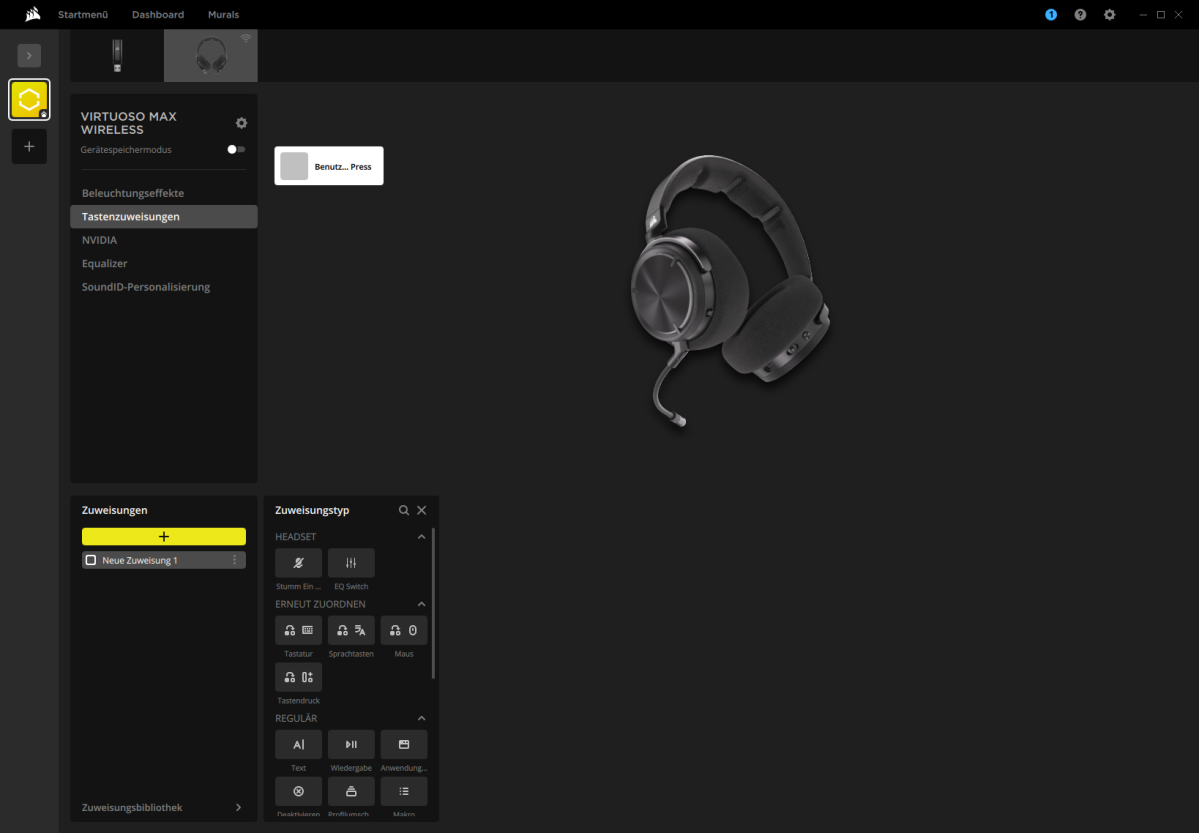Close the Zuweisungstyp panel

click(421, 510)
